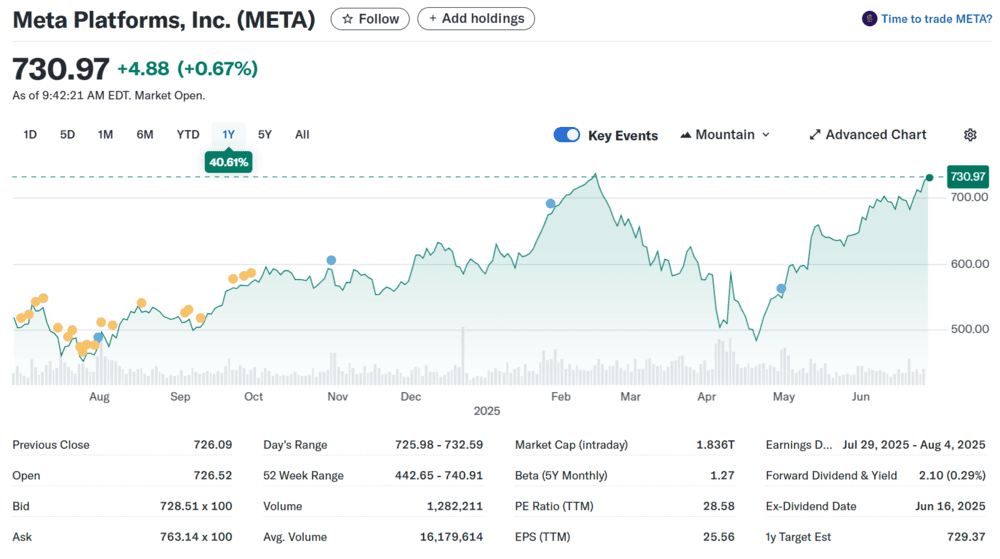This screenshot has width=1000, height=559.
Task: Click the 1y Target Est value 729.37
Action: [x=966, y=537]
